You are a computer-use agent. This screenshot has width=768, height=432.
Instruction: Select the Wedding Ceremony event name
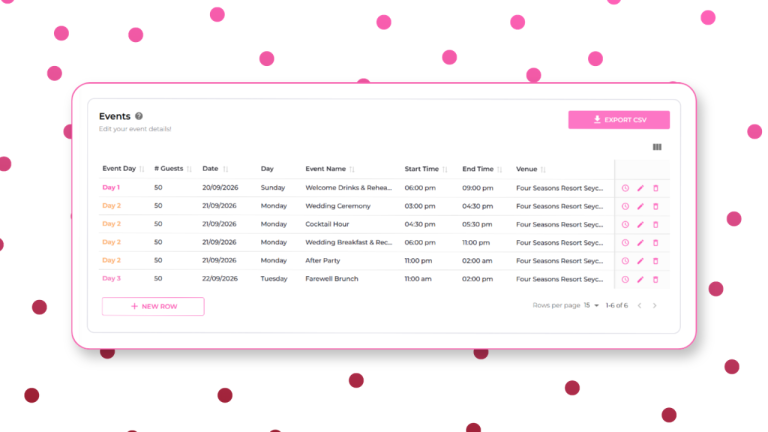[338, 206]
